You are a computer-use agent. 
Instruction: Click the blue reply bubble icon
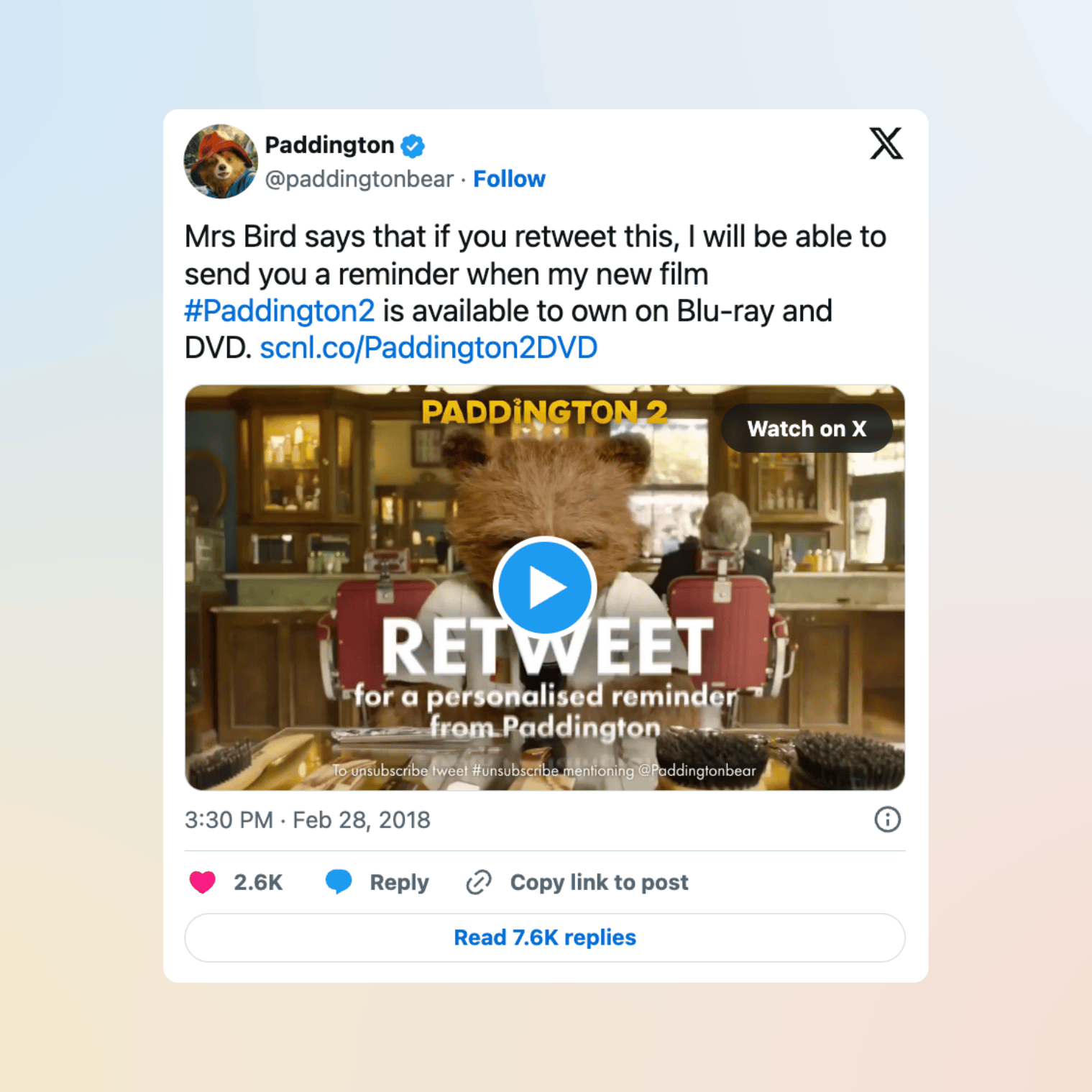[x=339, y=881]
